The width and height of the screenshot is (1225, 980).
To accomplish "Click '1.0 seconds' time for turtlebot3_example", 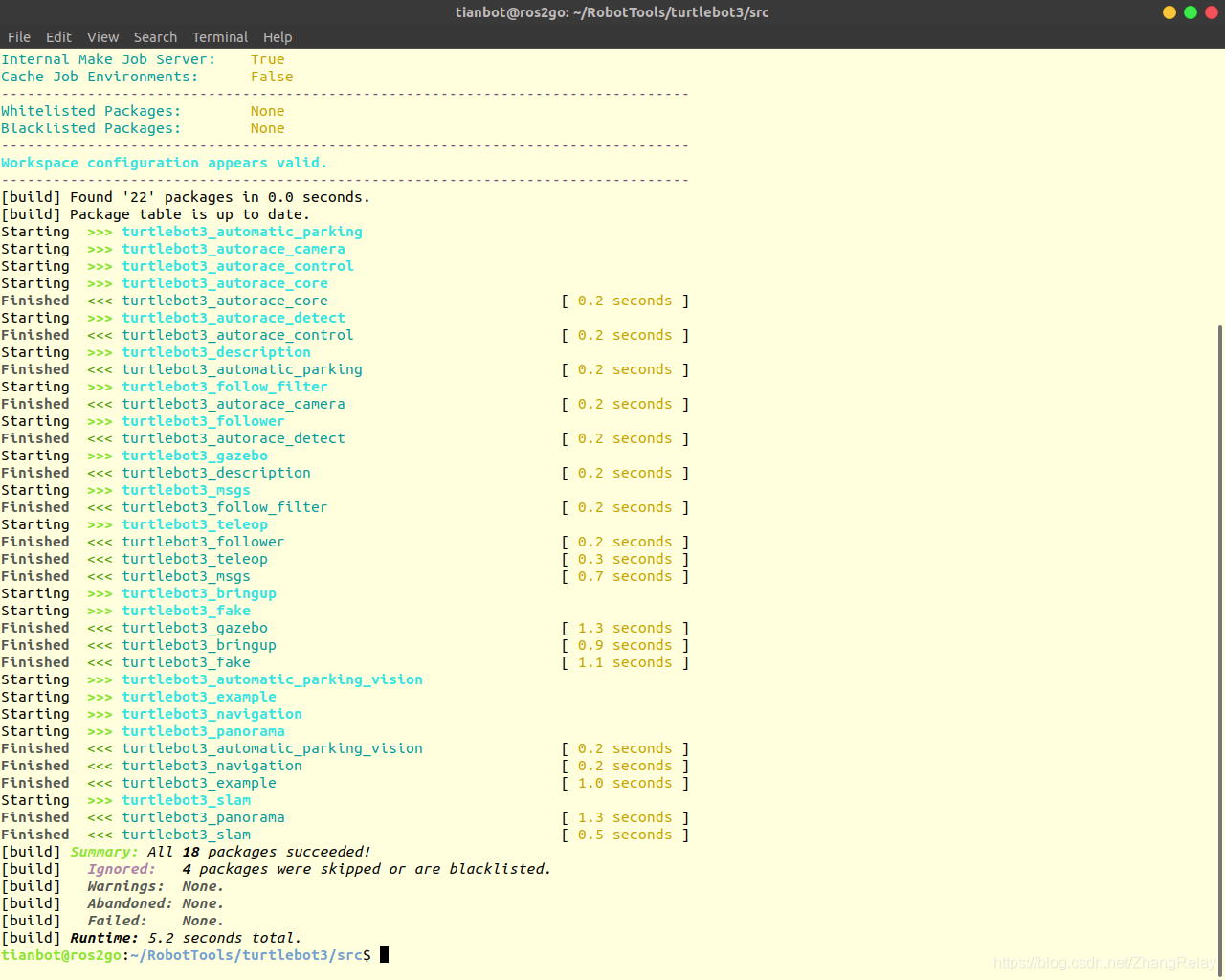I will point(625,783).
